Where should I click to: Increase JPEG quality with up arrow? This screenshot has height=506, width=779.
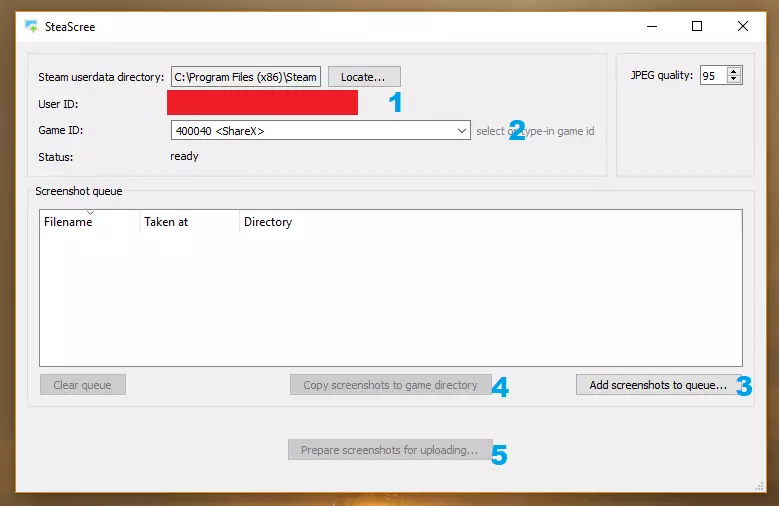734,71
